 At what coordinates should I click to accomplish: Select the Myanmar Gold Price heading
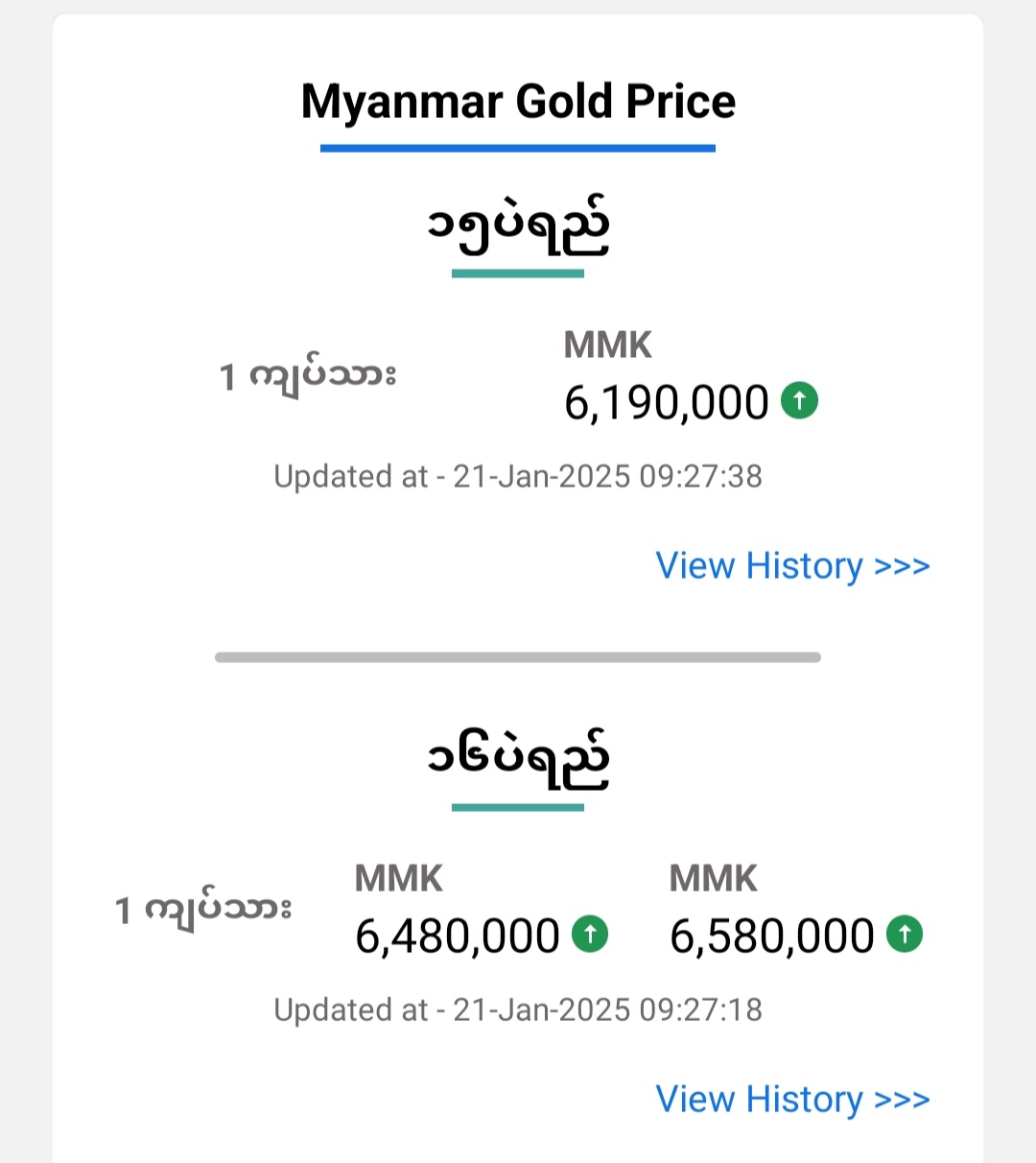(x=518, y=102)
